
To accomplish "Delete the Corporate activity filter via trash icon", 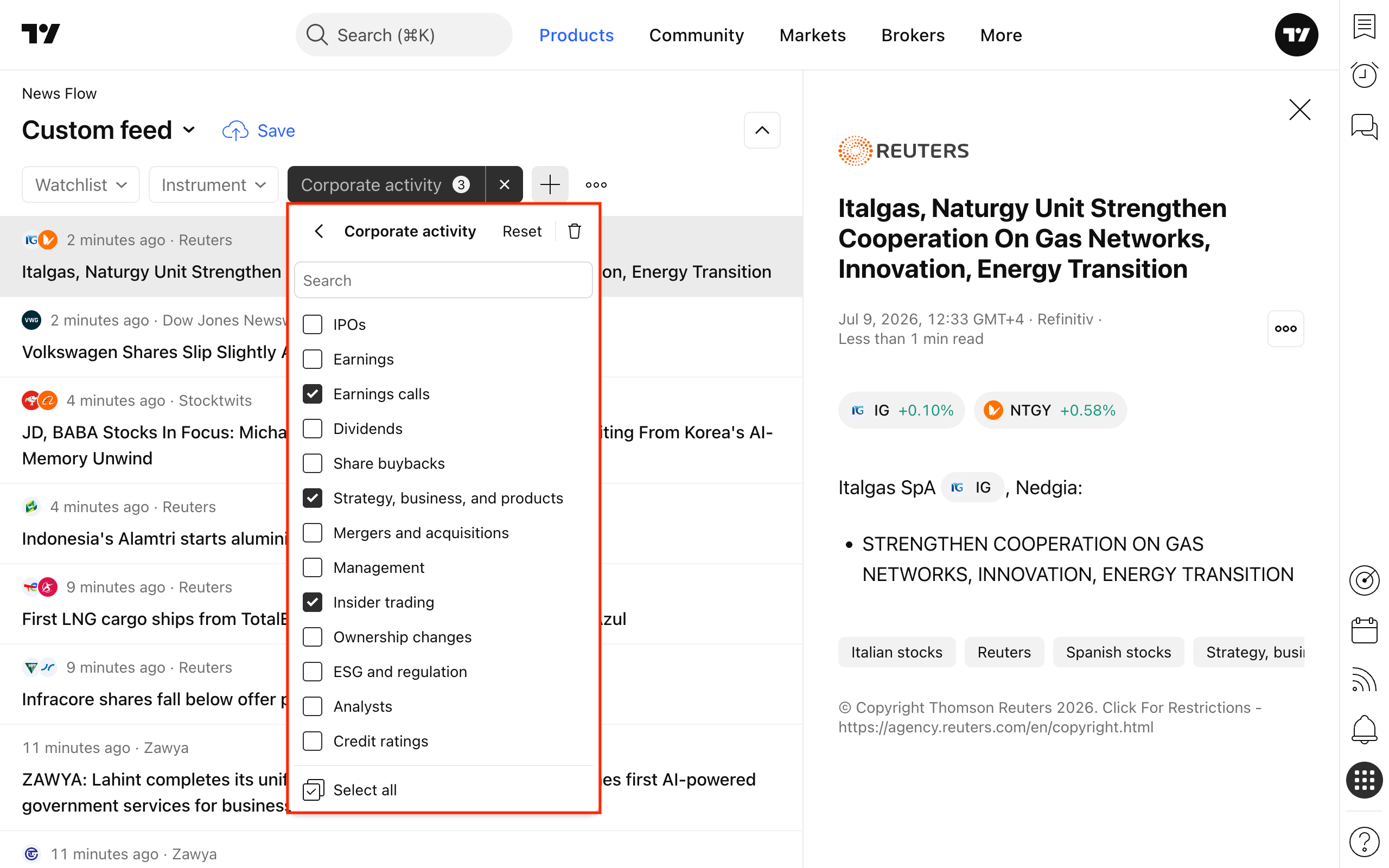I will [x=575, y=231].
